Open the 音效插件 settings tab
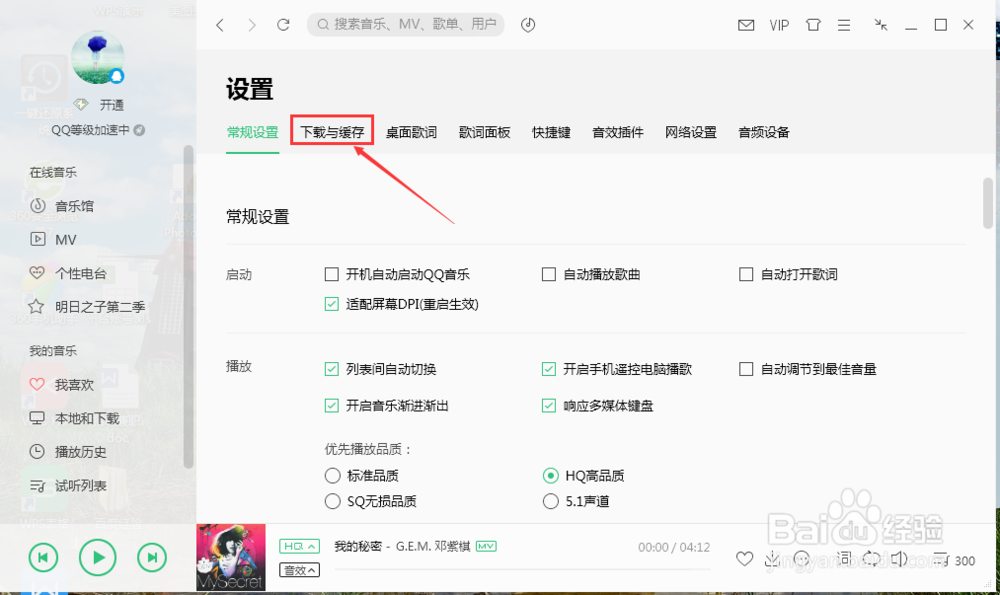This screenshot has height=595, width=1000. 617,131
